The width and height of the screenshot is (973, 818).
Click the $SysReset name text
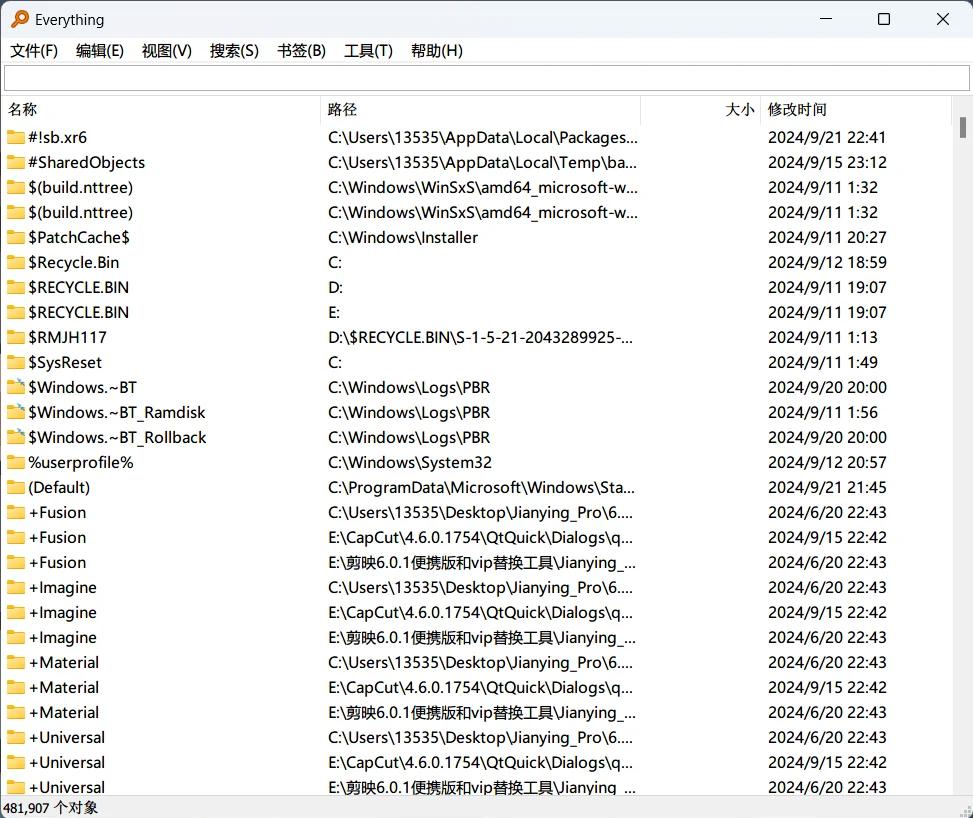click(65, 362)
